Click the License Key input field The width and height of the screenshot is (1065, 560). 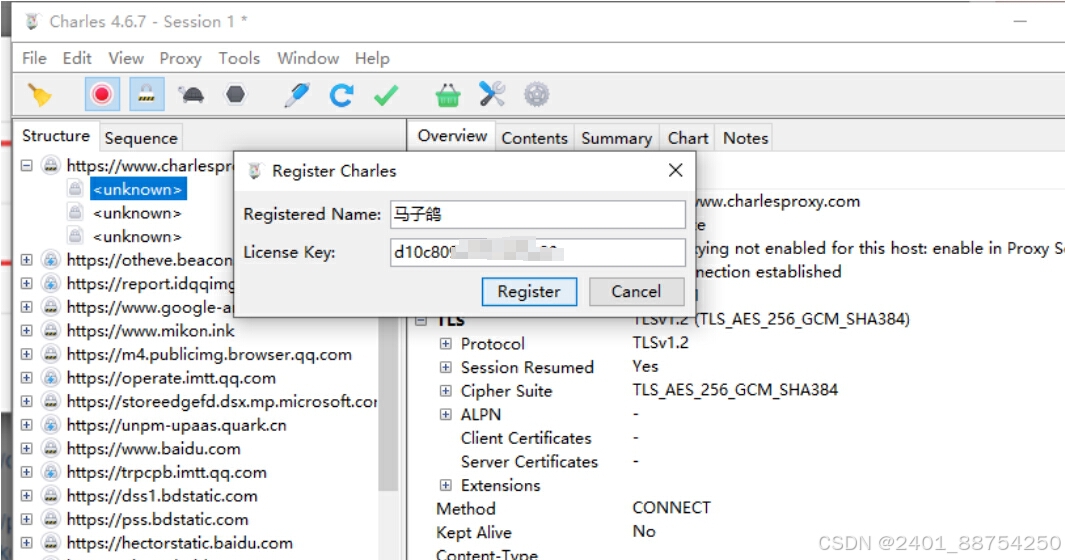tap(537, 252)
